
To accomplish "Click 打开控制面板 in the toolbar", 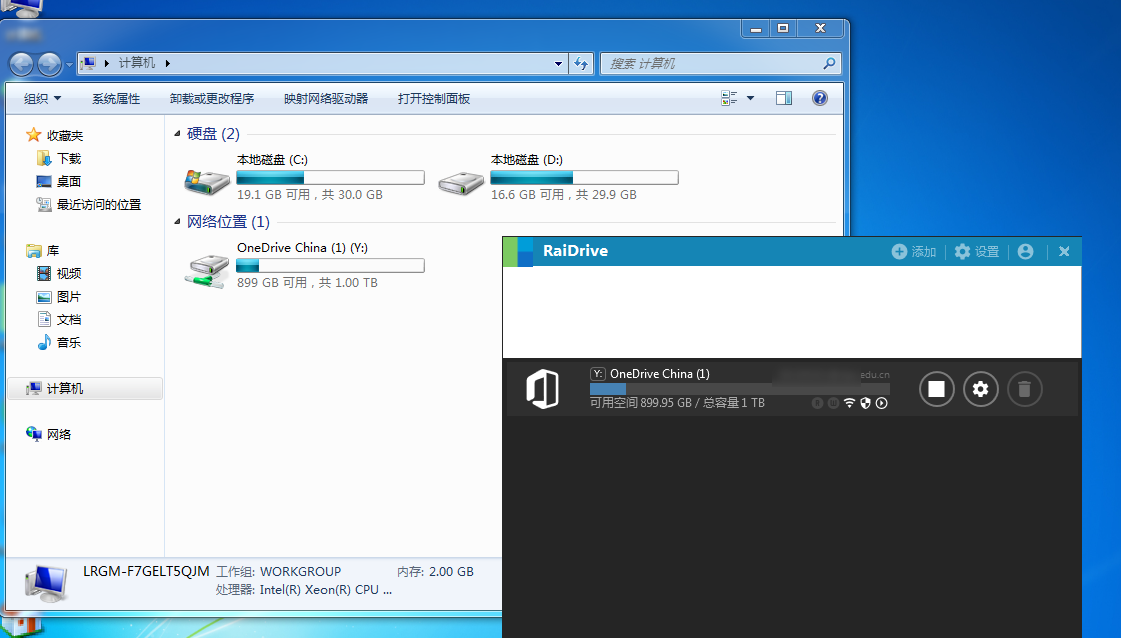I will coord(434,99).
